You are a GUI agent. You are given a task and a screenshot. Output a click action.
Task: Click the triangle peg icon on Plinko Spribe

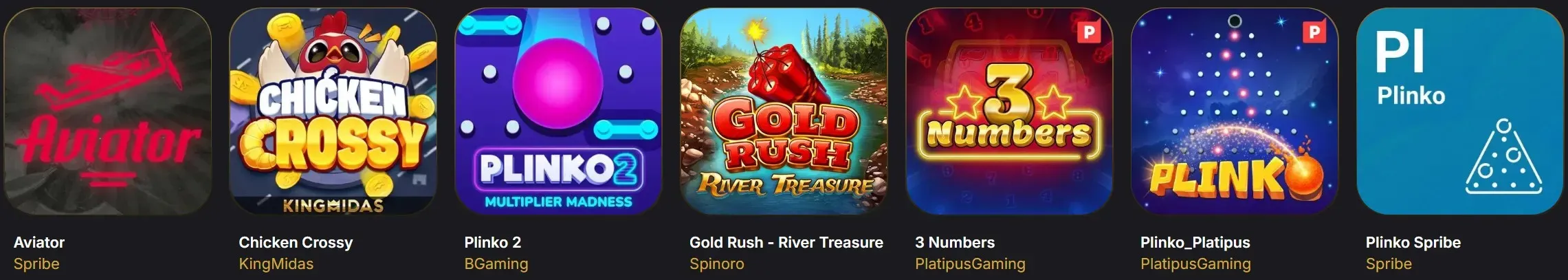[x=1504, y=157]
